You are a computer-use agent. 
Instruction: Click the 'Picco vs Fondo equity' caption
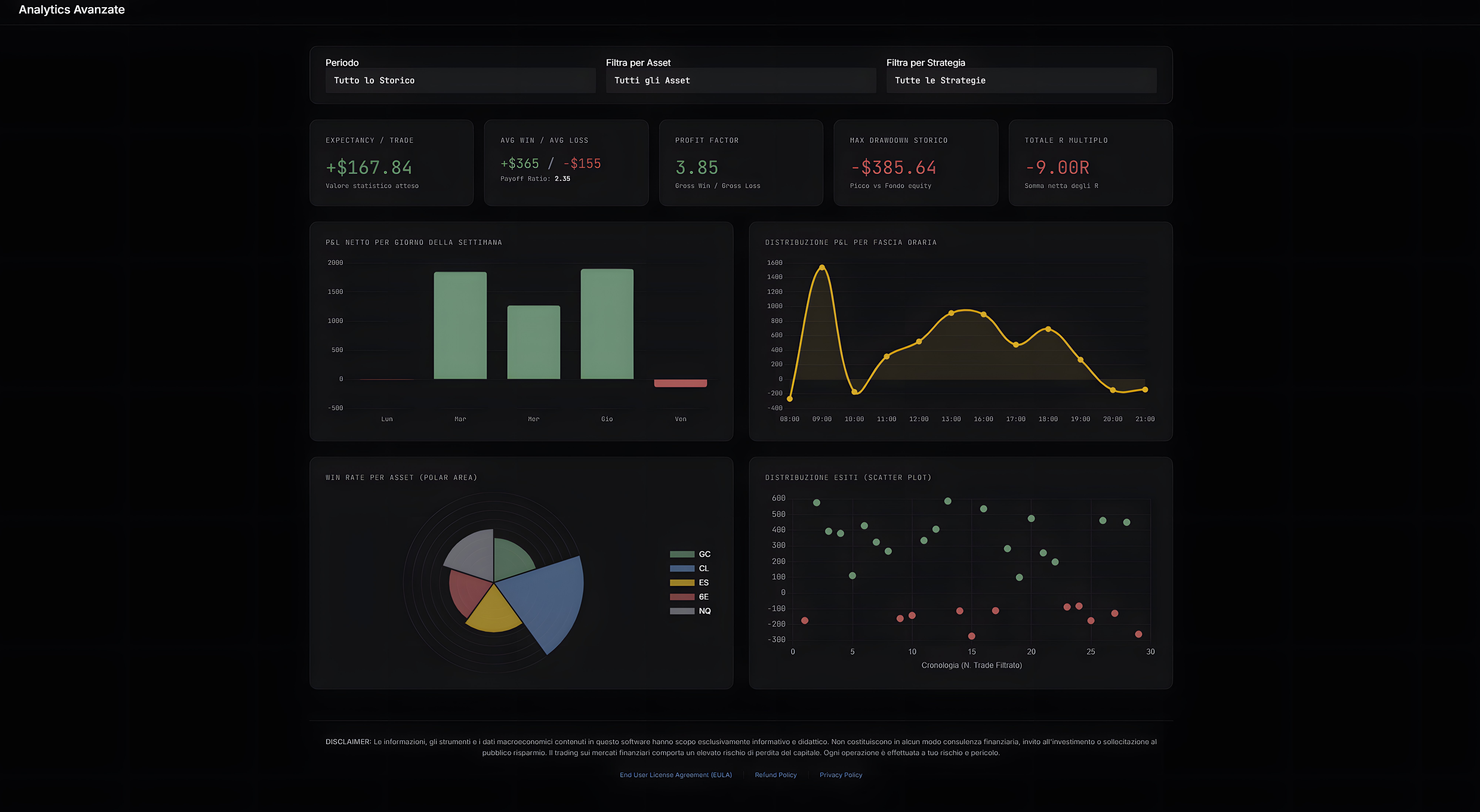[x=891, y=186]
